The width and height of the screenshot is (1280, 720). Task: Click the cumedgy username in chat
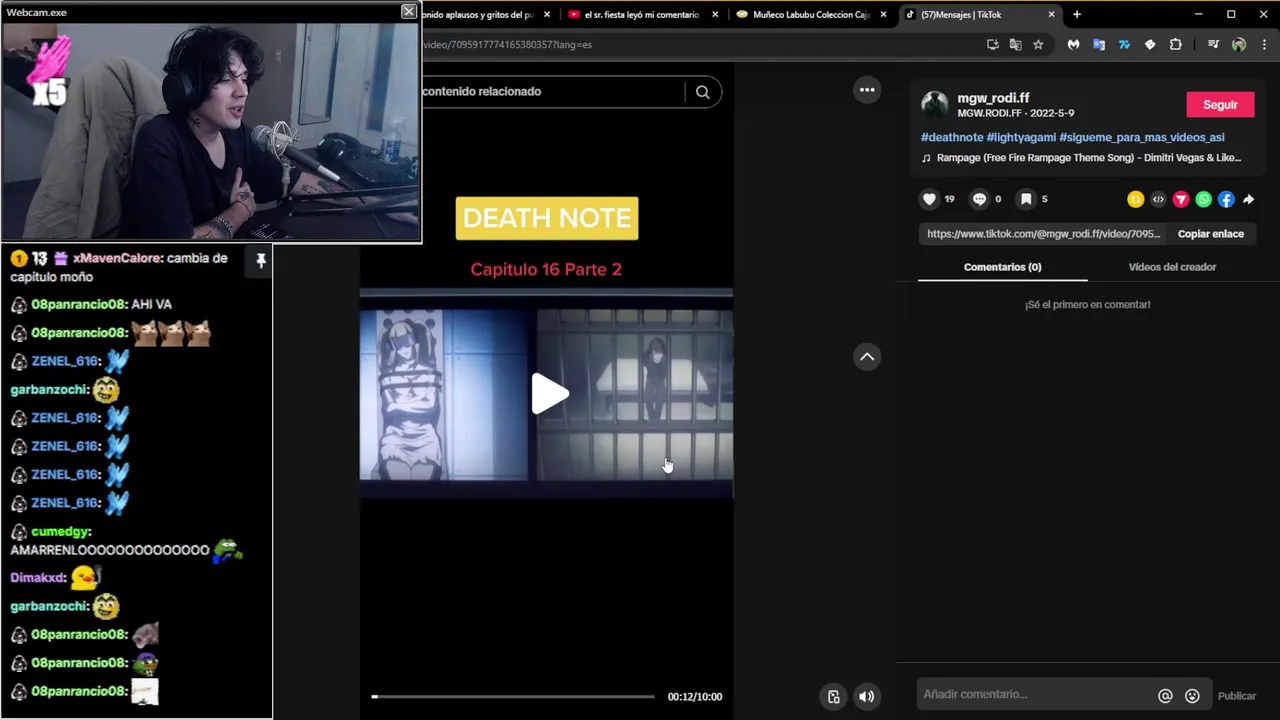point(61,532)
